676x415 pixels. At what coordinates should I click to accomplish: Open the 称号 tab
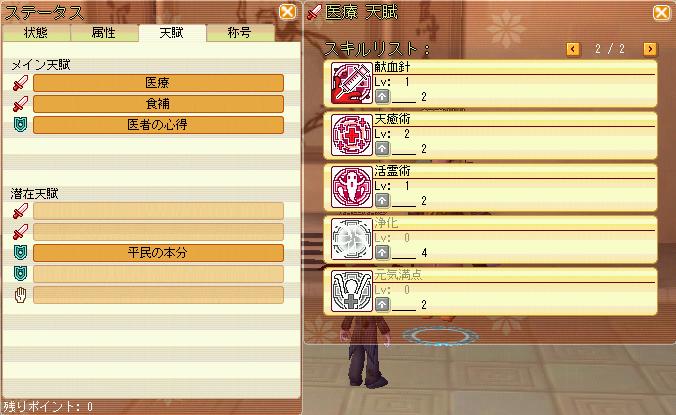(x=240, y=33)
